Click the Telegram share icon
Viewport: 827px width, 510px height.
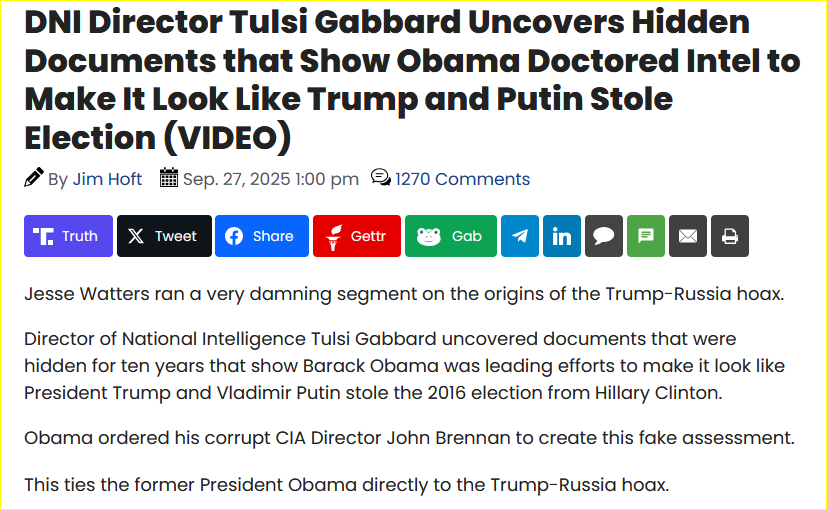point(519,236)
